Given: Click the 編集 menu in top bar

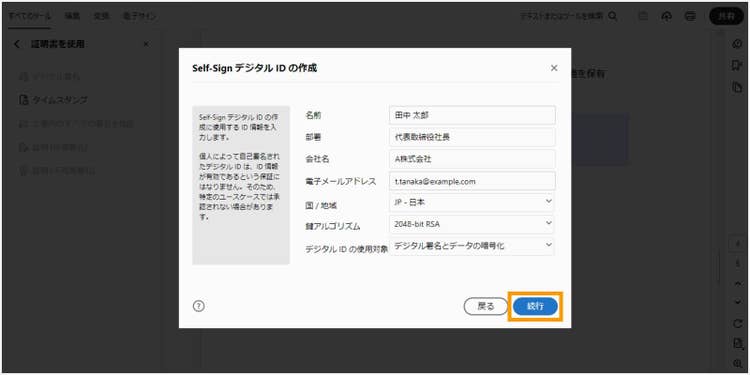Looking at the screenshot, I should click(x=73, y=16).
